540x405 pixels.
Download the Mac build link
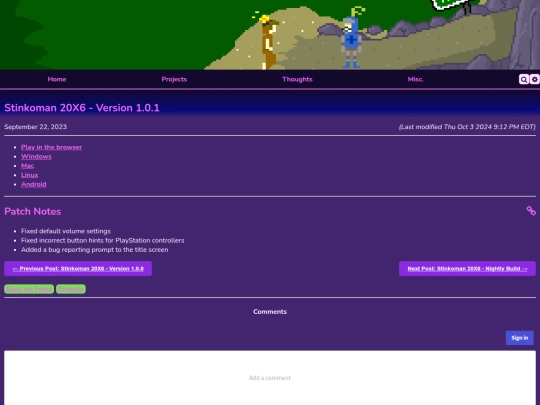[x=28, y=166]
